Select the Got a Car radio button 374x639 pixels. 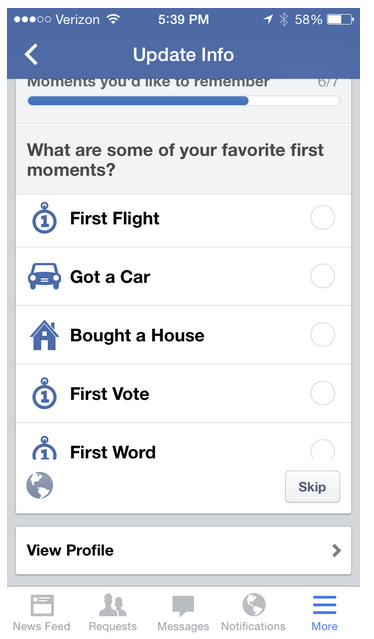pyautogui.click(x=323, y=276)
